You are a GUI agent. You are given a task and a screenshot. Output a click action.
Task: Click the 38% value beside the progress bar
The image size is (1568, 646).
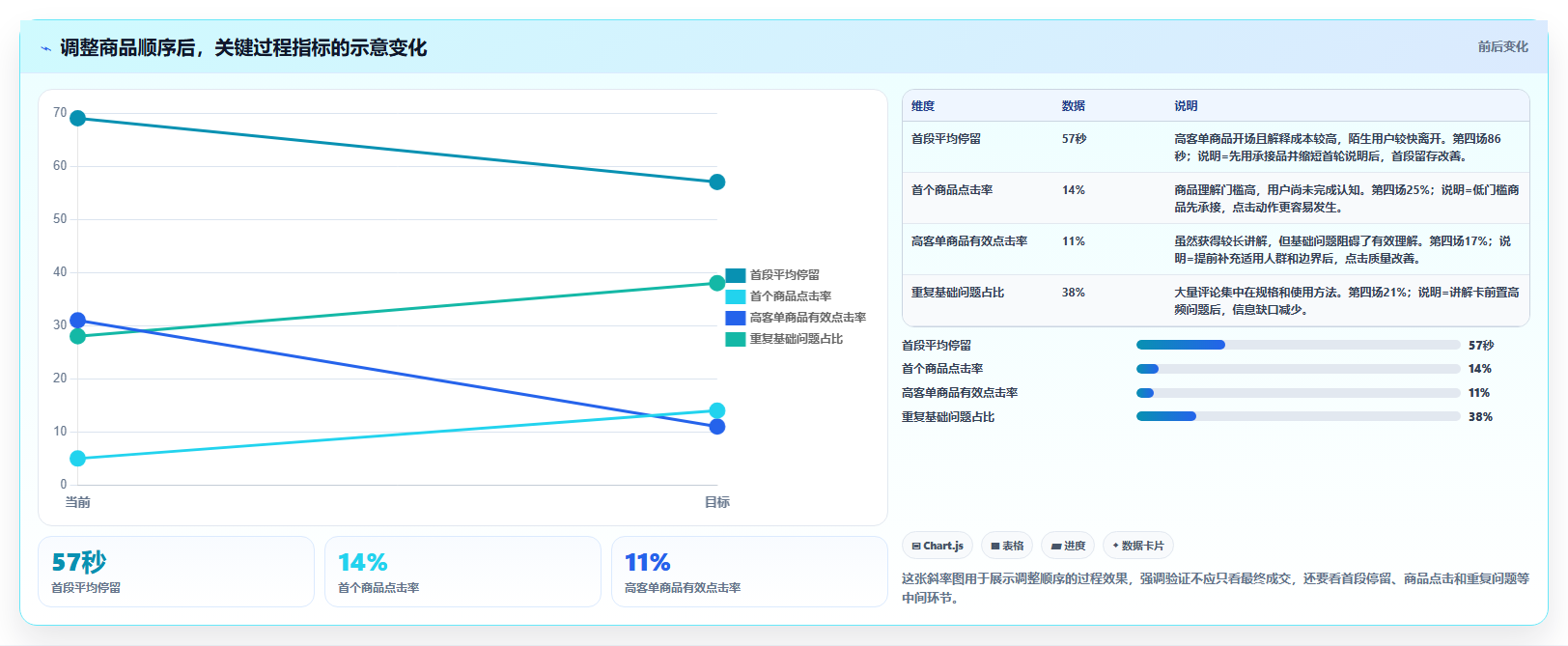point(1481,417)
